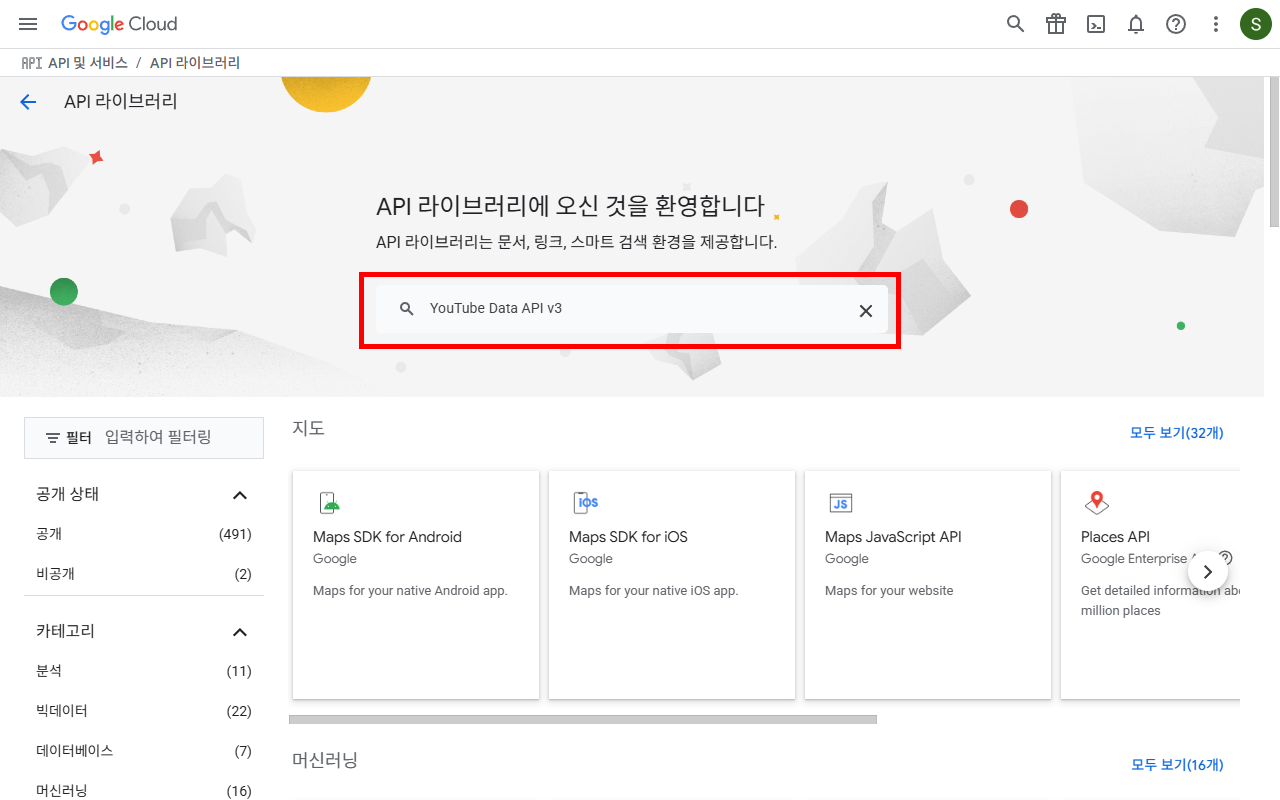The width and height of the screenshot is (1280, 800).
Task: View all 32 maps APIs
Action: click(1176, 433)
